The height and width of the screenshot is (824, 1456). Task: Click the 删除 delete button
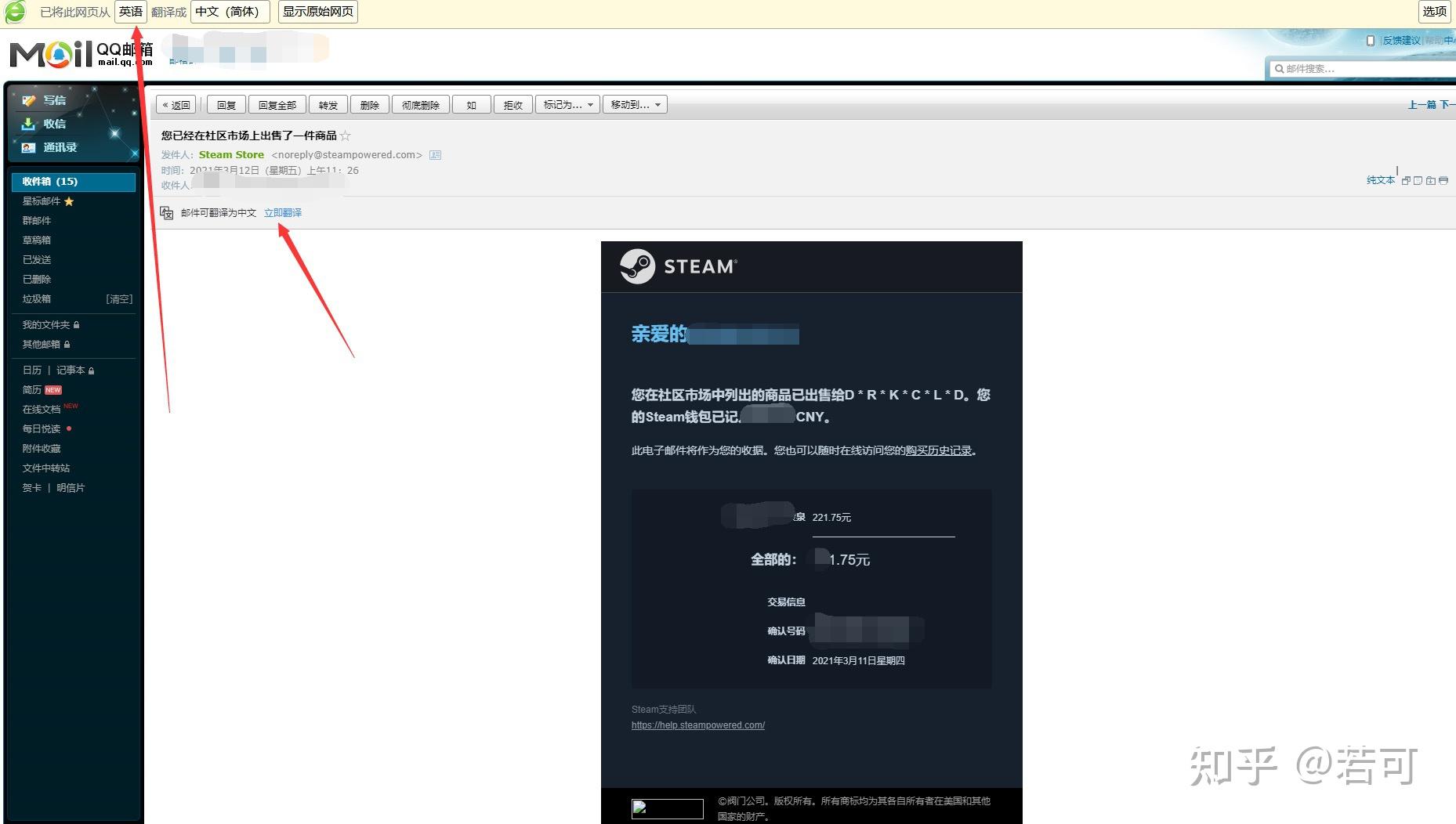tap(370, 105)
